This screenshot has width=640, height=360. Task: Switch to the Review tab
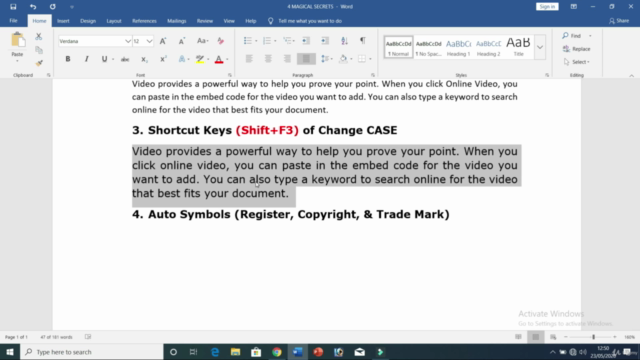pyautogui.click(x=205, y=21)
